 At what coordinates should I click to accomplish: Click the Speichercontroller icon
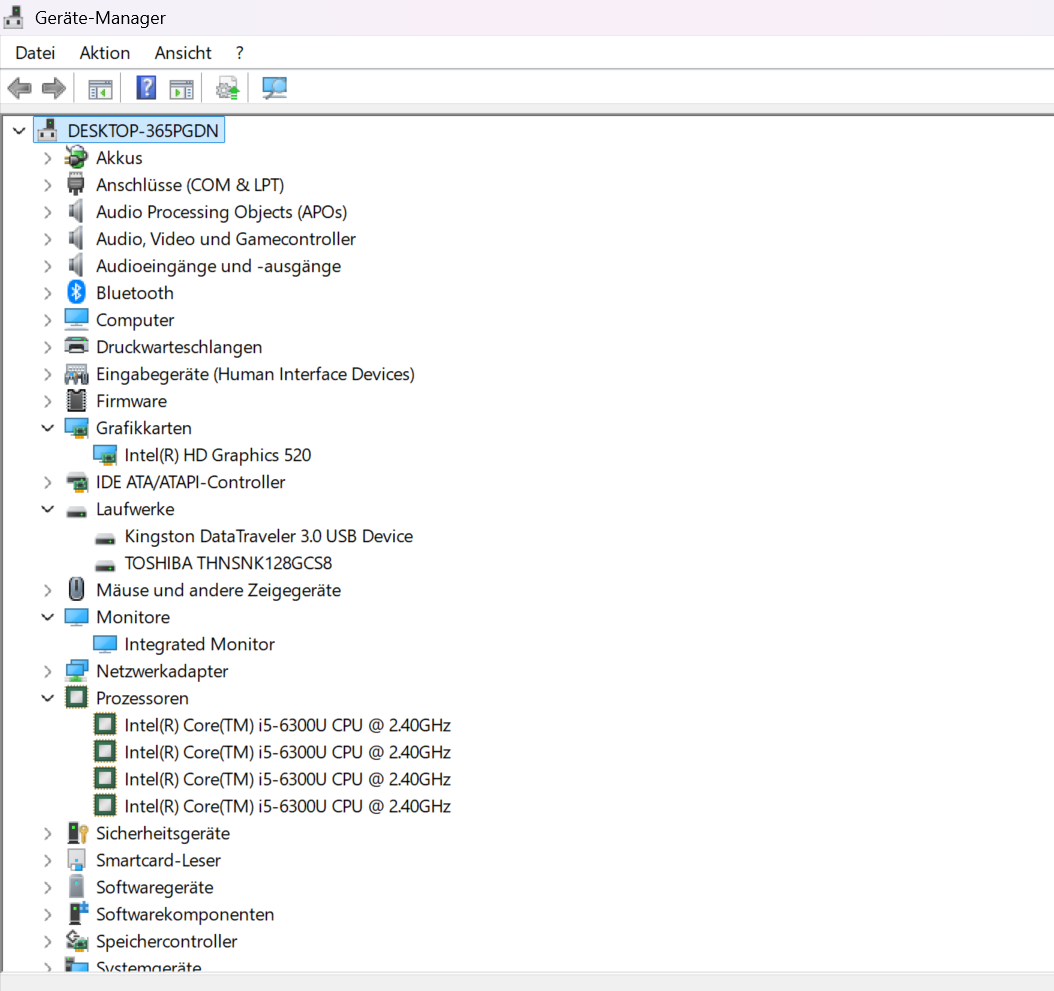click(77, 941)
